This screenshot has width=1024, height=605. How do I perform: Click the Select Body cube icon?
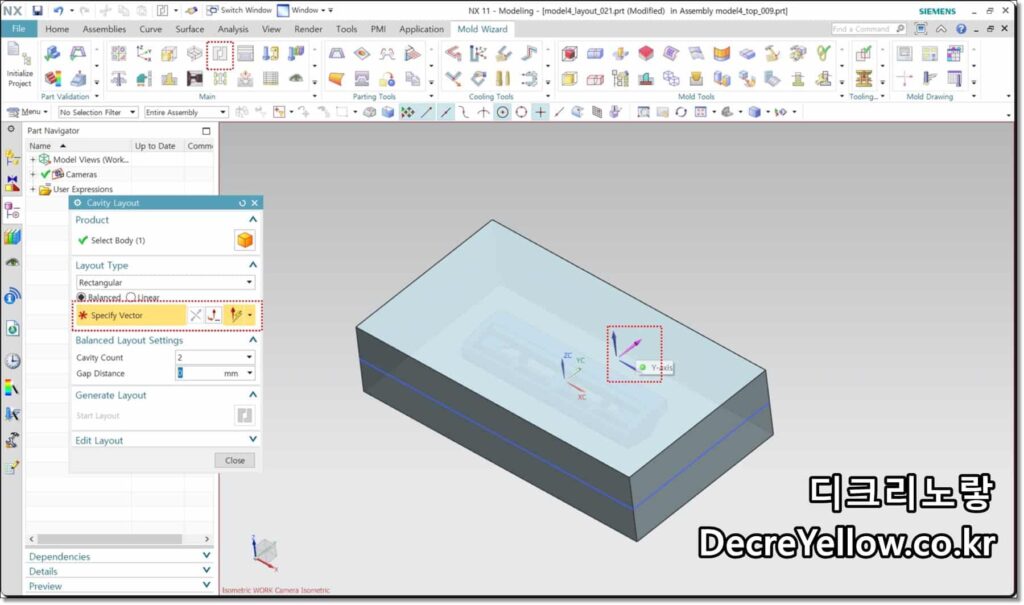[245, 240]
